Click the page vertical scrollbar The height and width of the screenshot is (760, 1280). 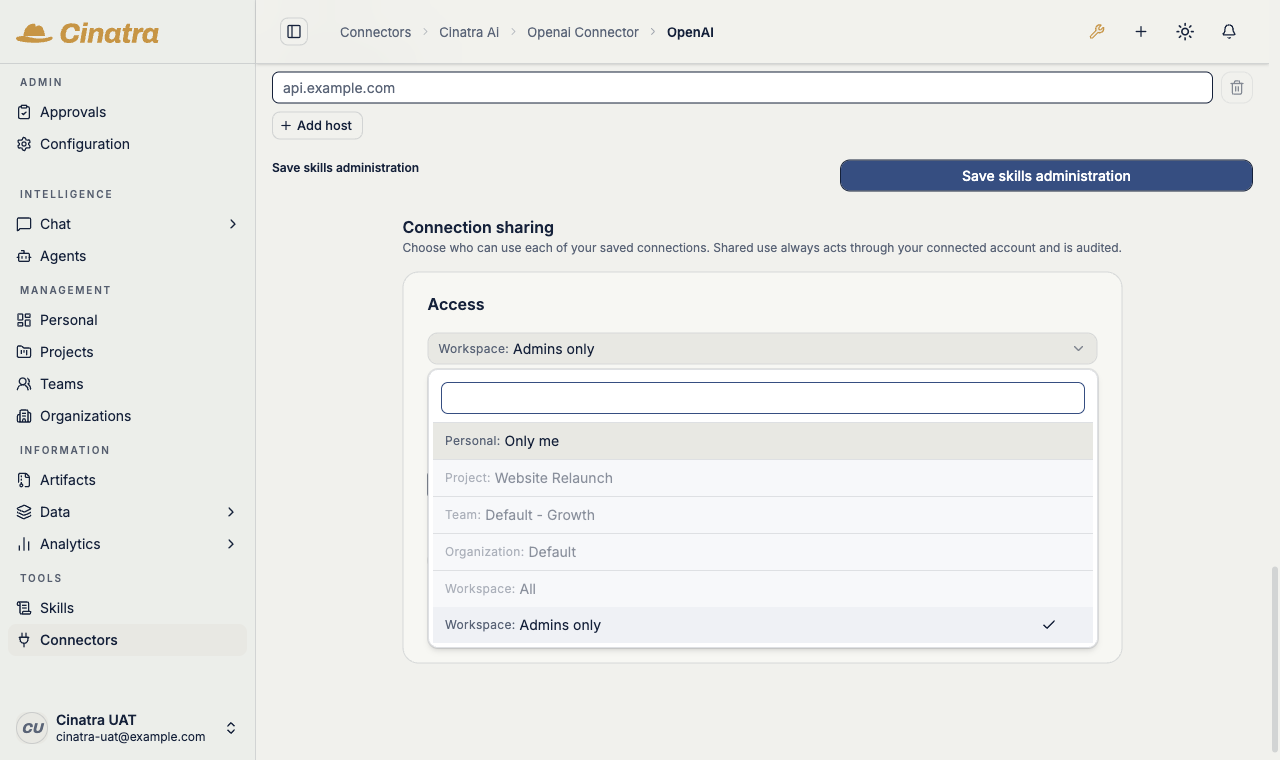click(x=1274, y=660)
